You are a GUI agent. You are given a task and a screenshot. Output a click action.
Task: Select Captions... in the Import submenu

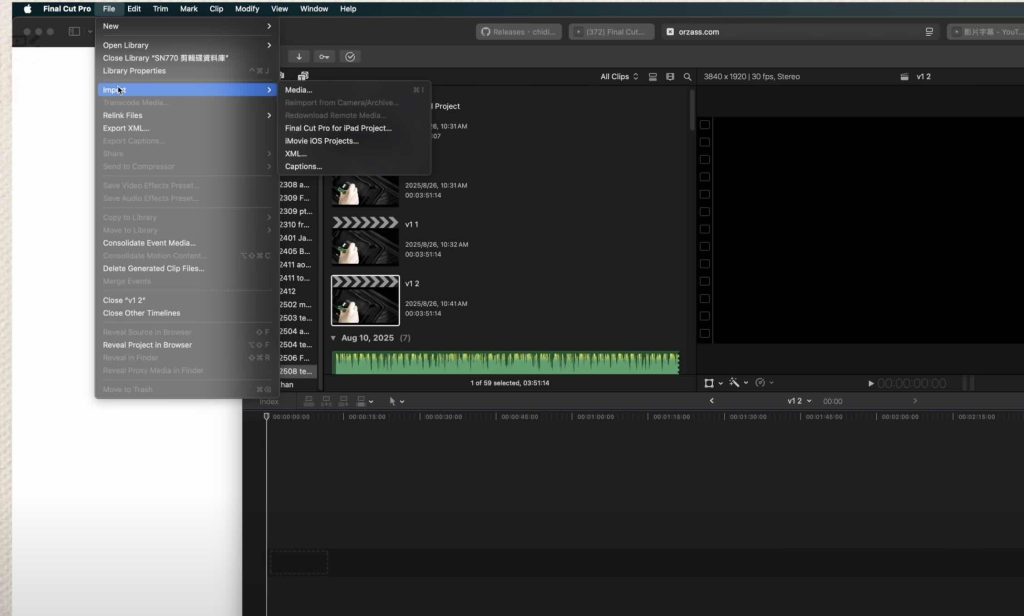tap(303, 166)
